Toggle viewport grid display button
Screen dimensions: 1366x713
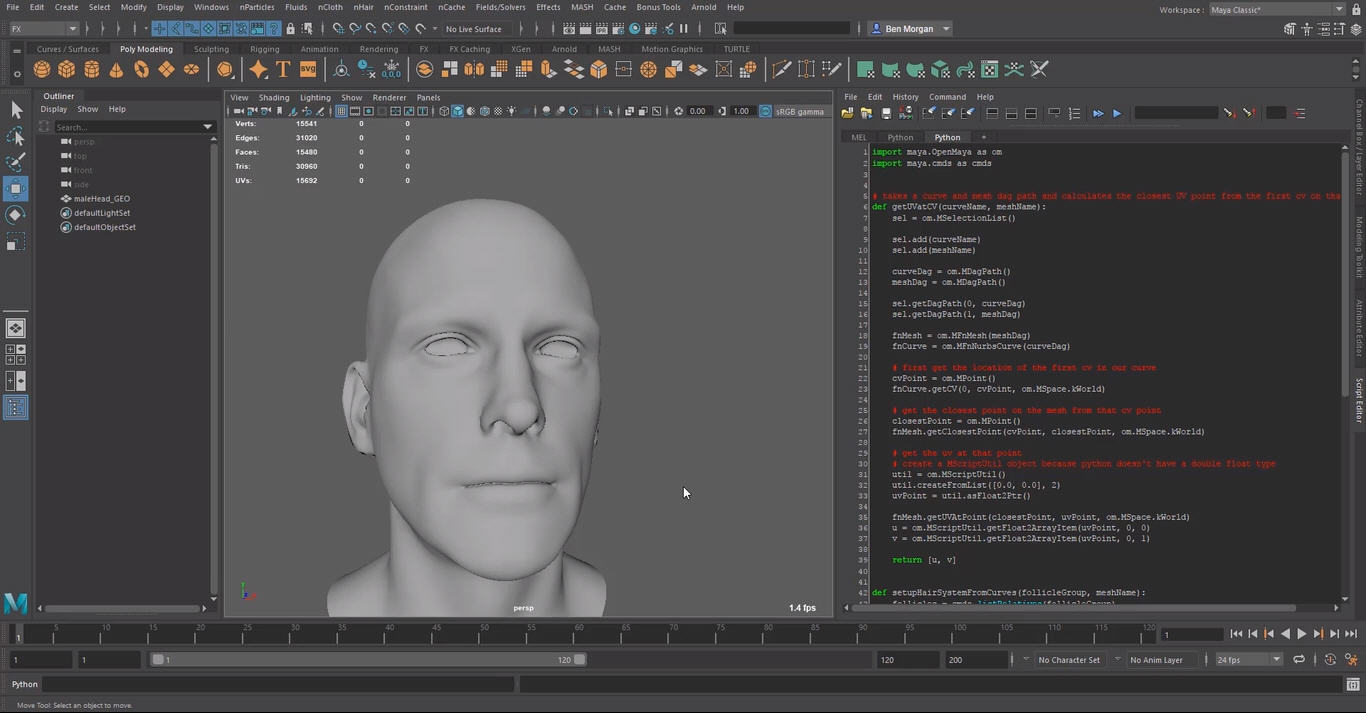pyautogui.click(x=341, y=111)
